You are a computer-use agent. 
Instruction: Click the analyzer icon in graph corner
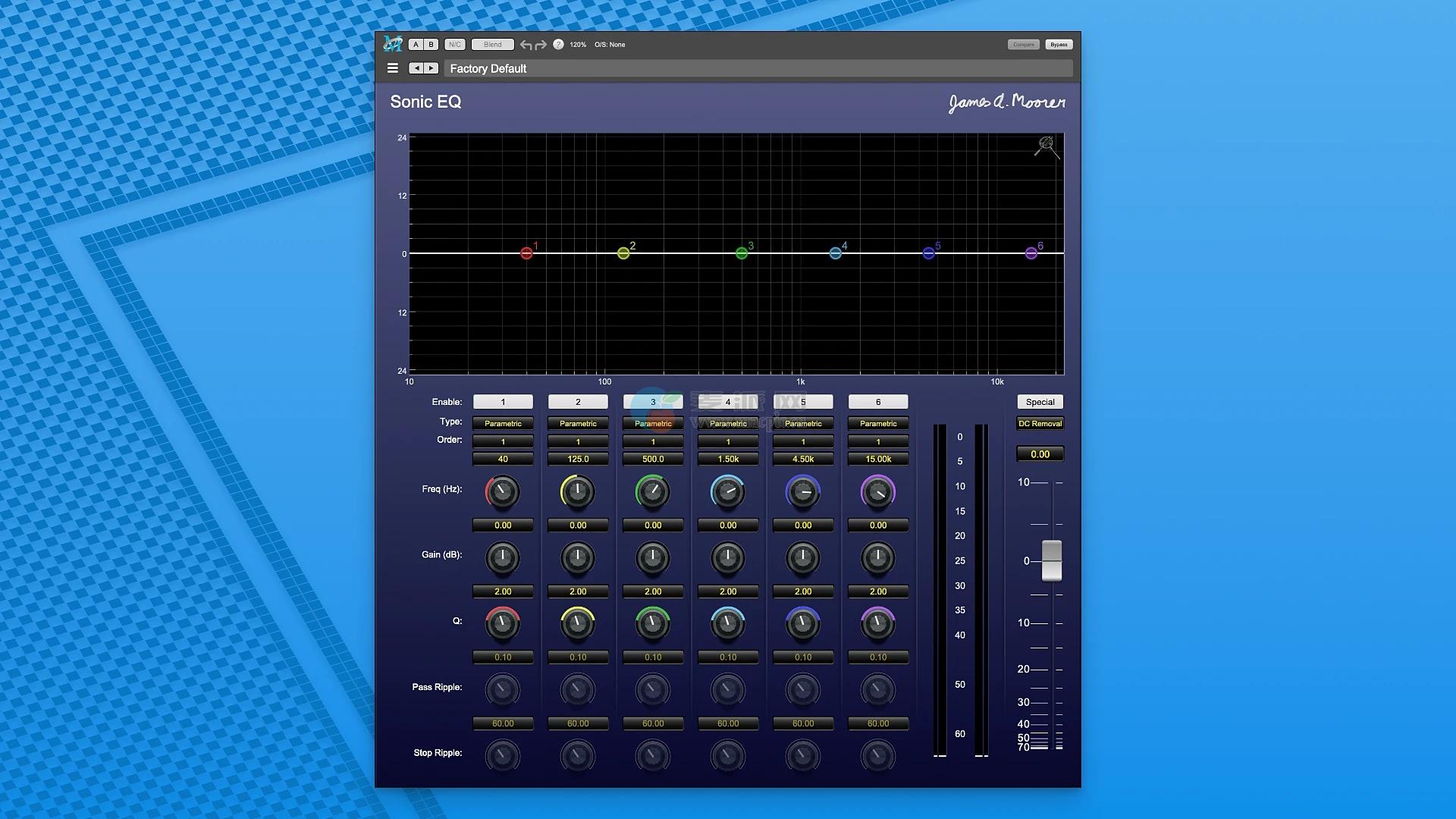(1046, 146)
